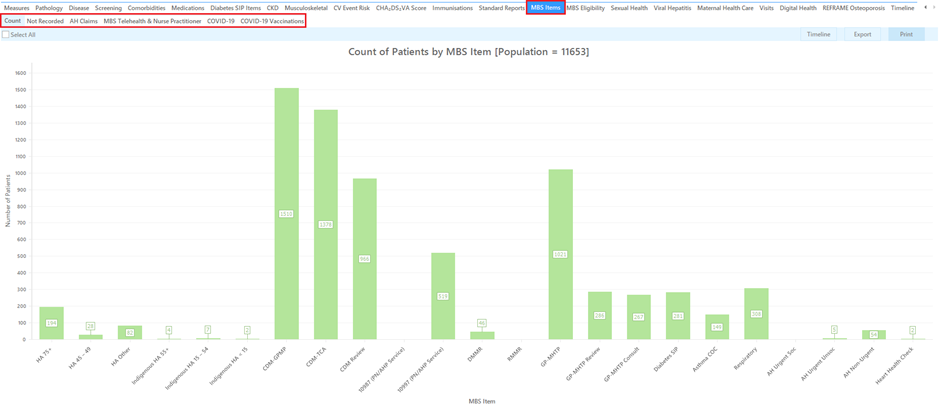Go to the AH Claims sub-tab
Viewport: 940px width, 408px height.
(x=83, y=21)
